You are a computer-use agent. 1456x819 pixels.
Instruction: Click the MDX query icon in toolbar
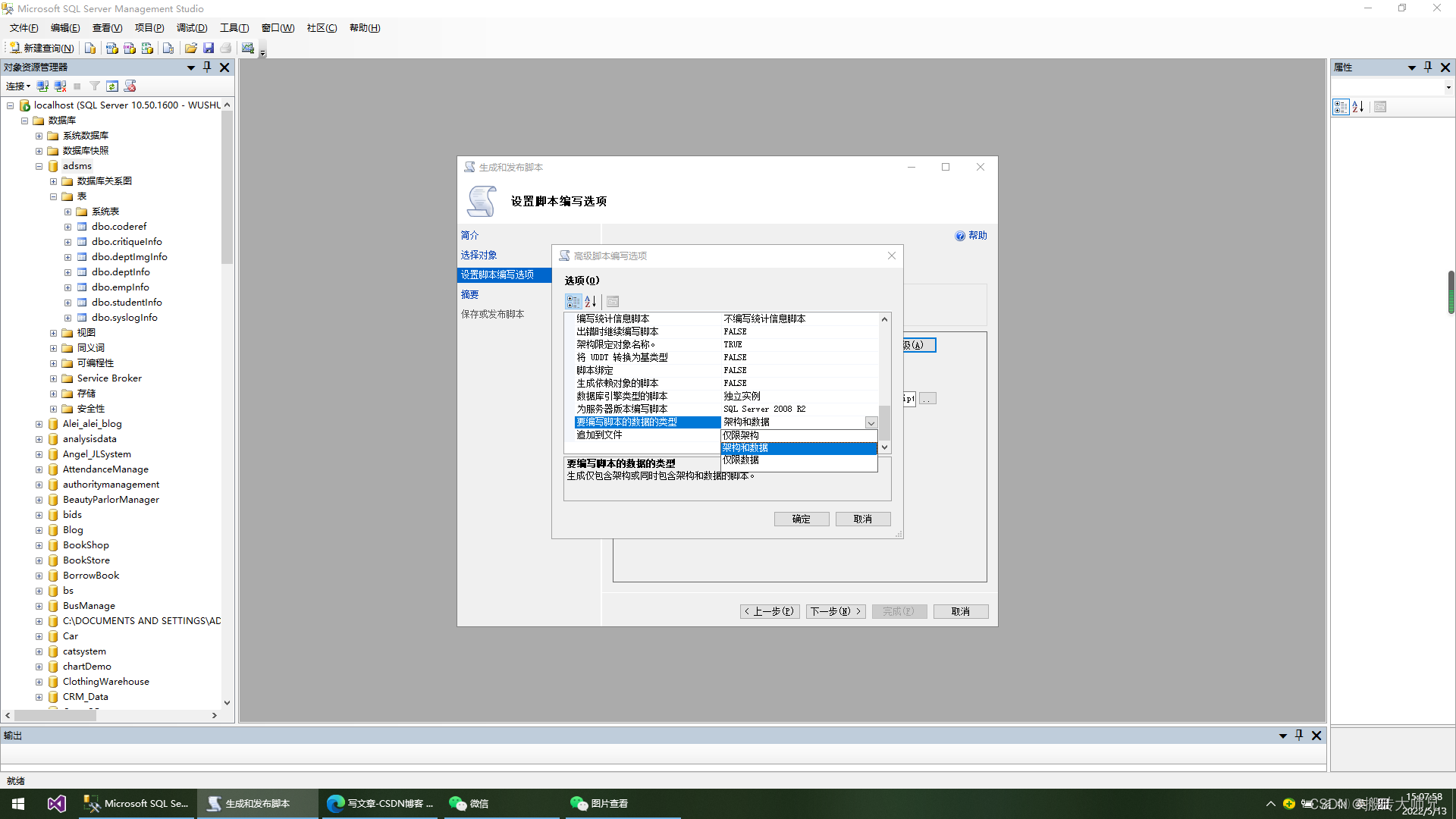[111, 48]
